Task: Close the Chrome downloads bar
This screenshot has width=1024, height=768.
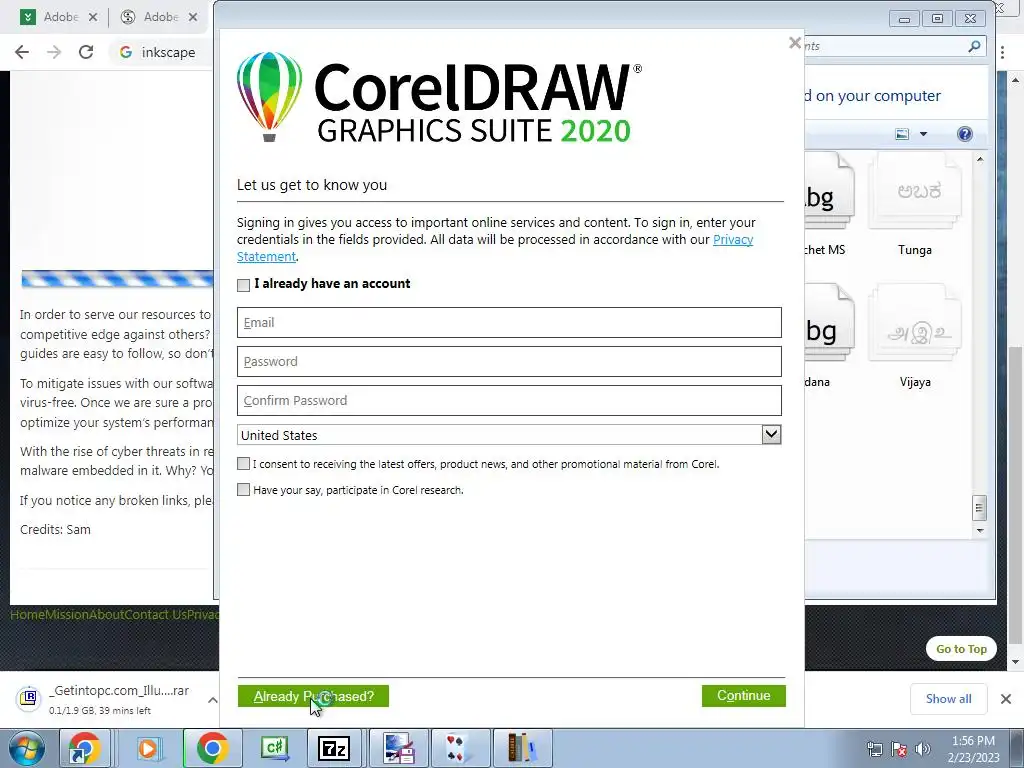Action: point(1006,699)
